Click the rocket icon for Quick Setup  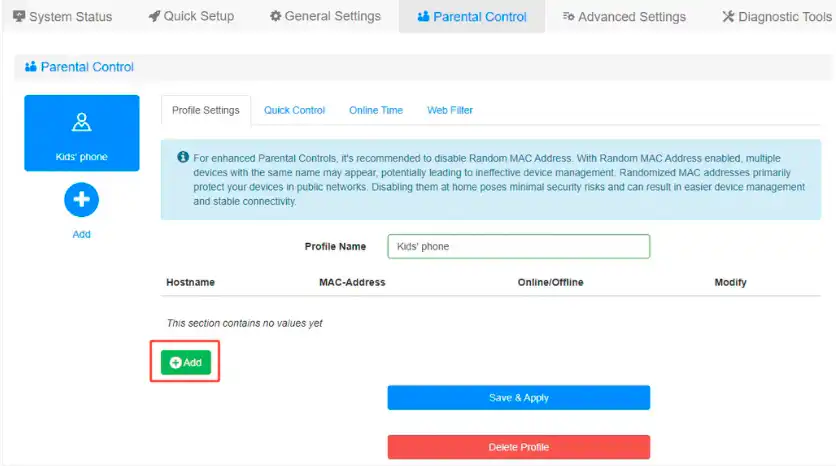[x=154, y=17]
